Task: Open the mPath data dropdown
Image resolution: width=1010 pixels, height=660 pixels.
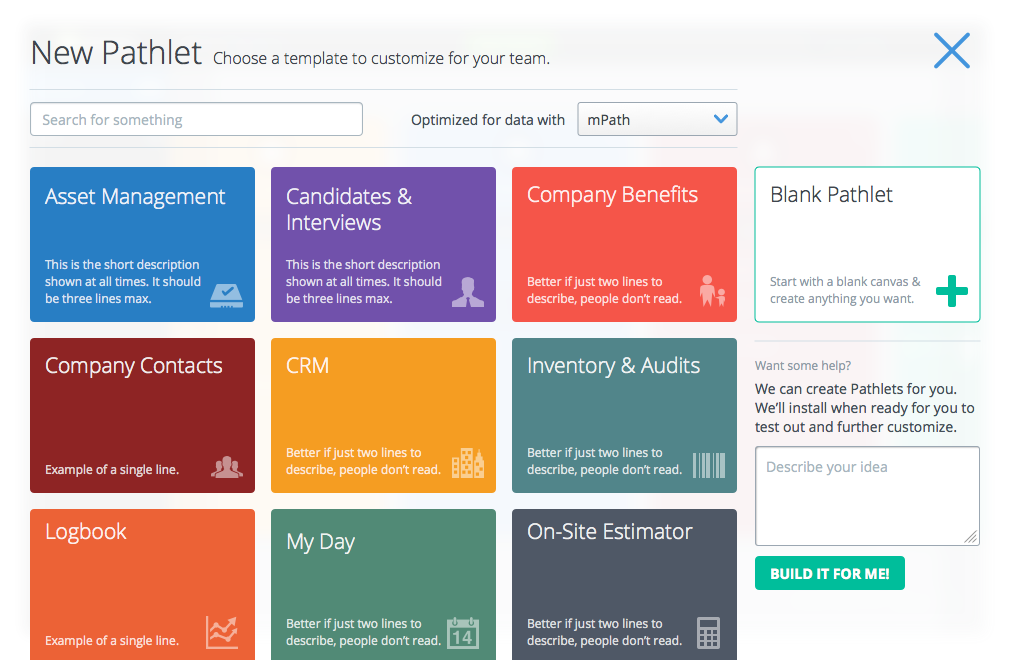Action: point(657,120)
